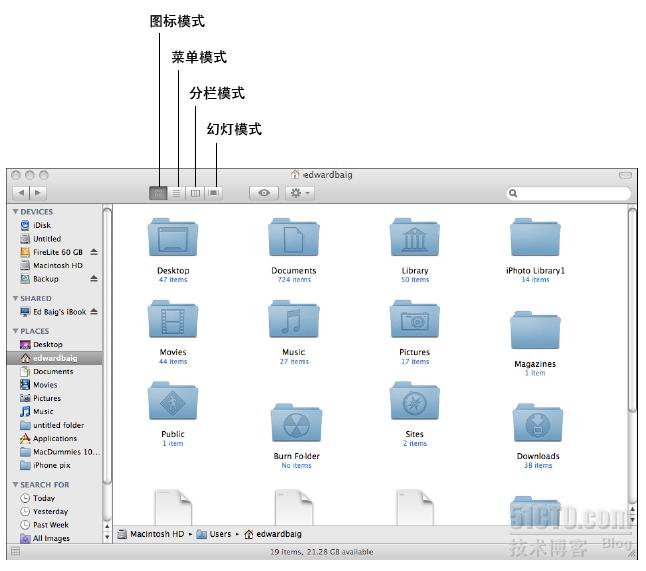Image resolution: width=646 pixels, height=571 pixels.
Task: Click Users in the path bar
Action: 214,534
